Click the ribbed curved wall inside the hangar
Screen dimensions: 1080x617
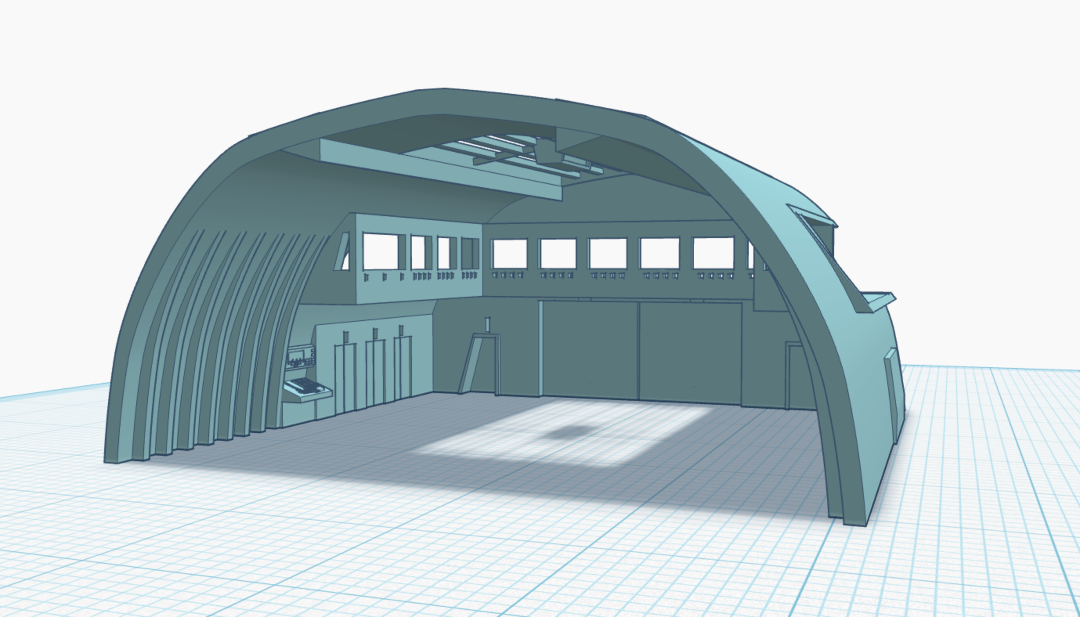[220, 344]
